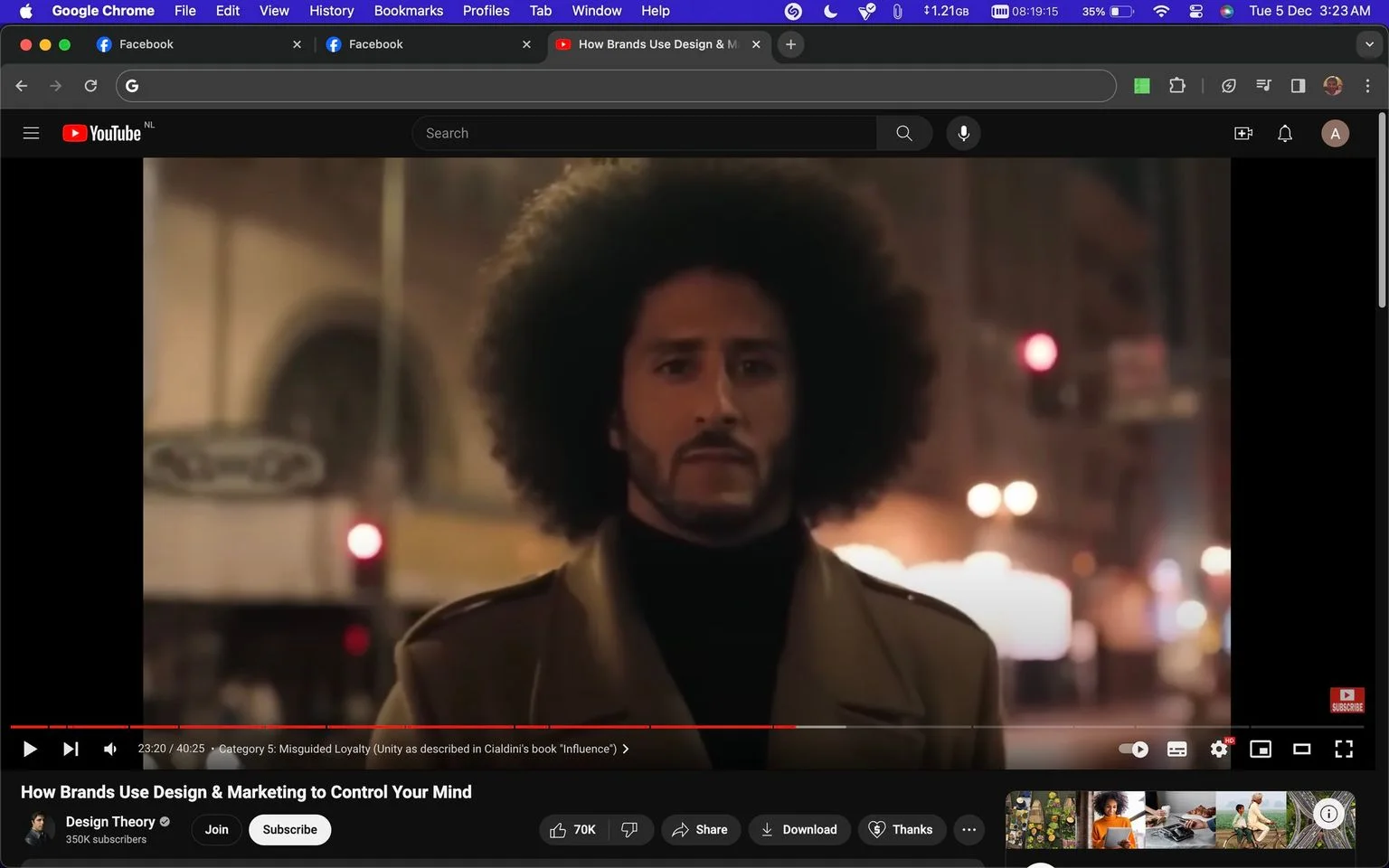Open more actions ellipsis menu
This screenshot has height=868, width=1389.
pos(969,829)
